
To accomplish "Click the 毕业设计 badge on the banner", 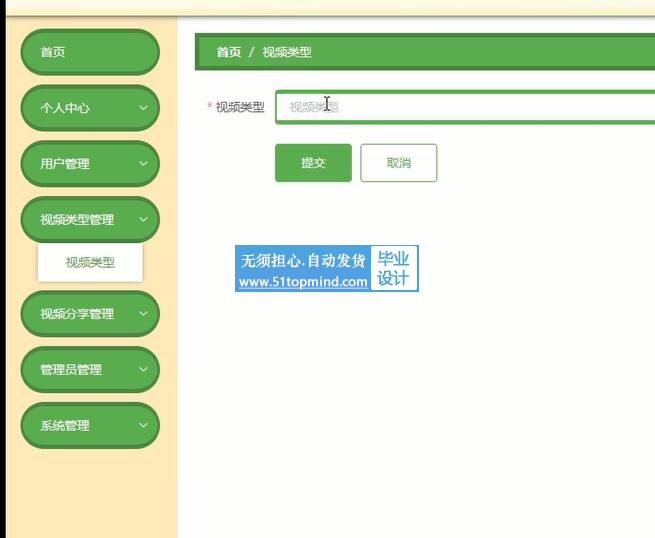I will click(x=394, y=268).
